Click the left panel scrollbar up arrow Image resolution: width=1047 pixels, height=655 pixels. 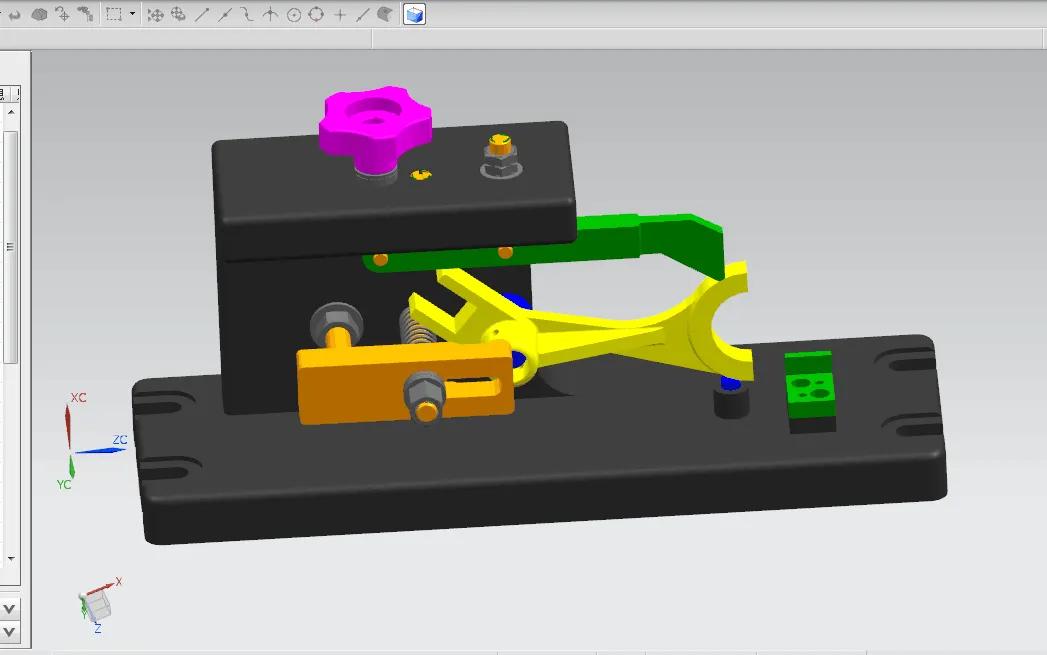click(11, 112)
